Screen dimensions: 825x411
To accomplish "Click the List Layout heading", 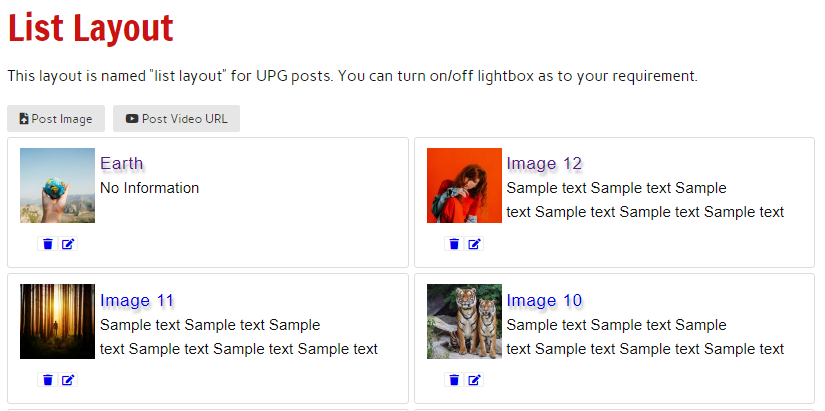I will pos(91,28).
